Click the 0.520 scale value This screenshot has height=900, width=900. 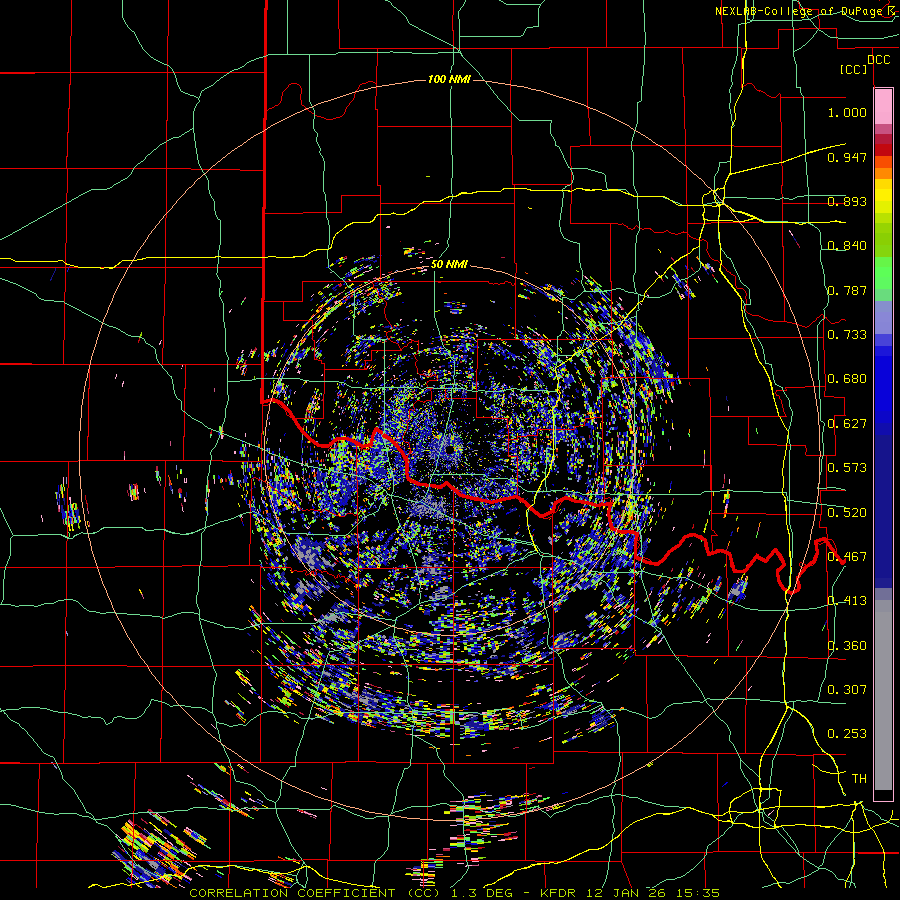(847, 513)
